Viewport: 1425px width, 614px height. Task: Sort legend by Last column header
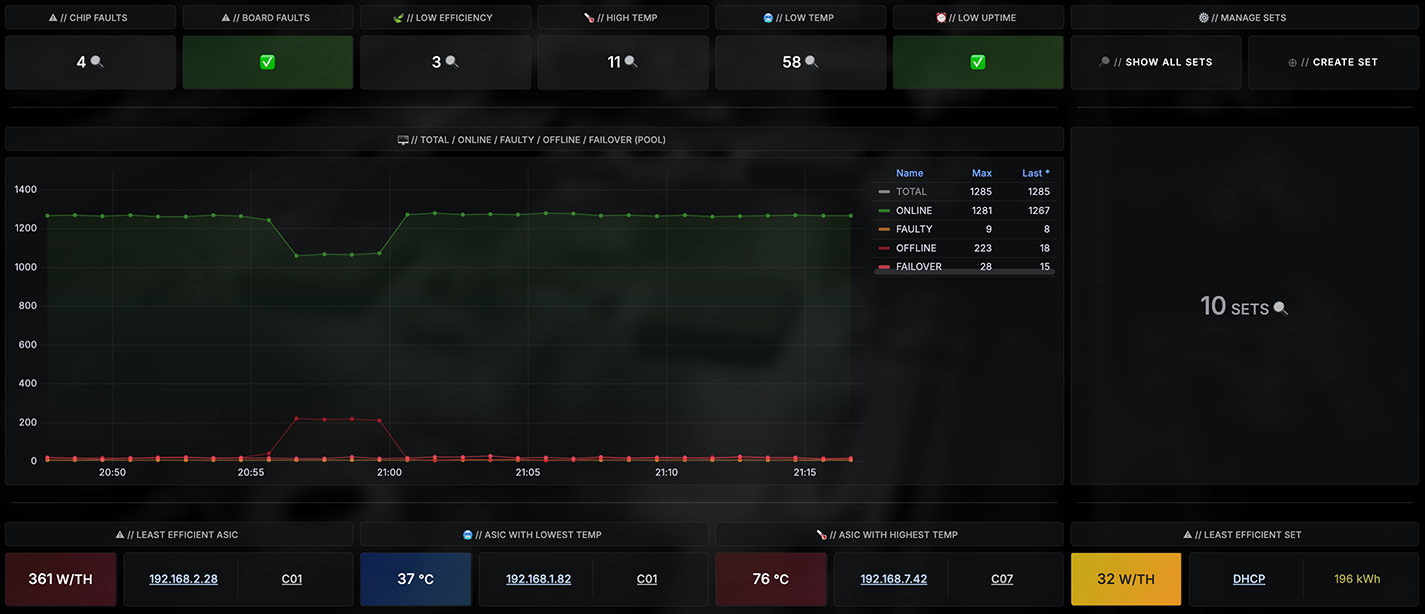(1035, 173)
